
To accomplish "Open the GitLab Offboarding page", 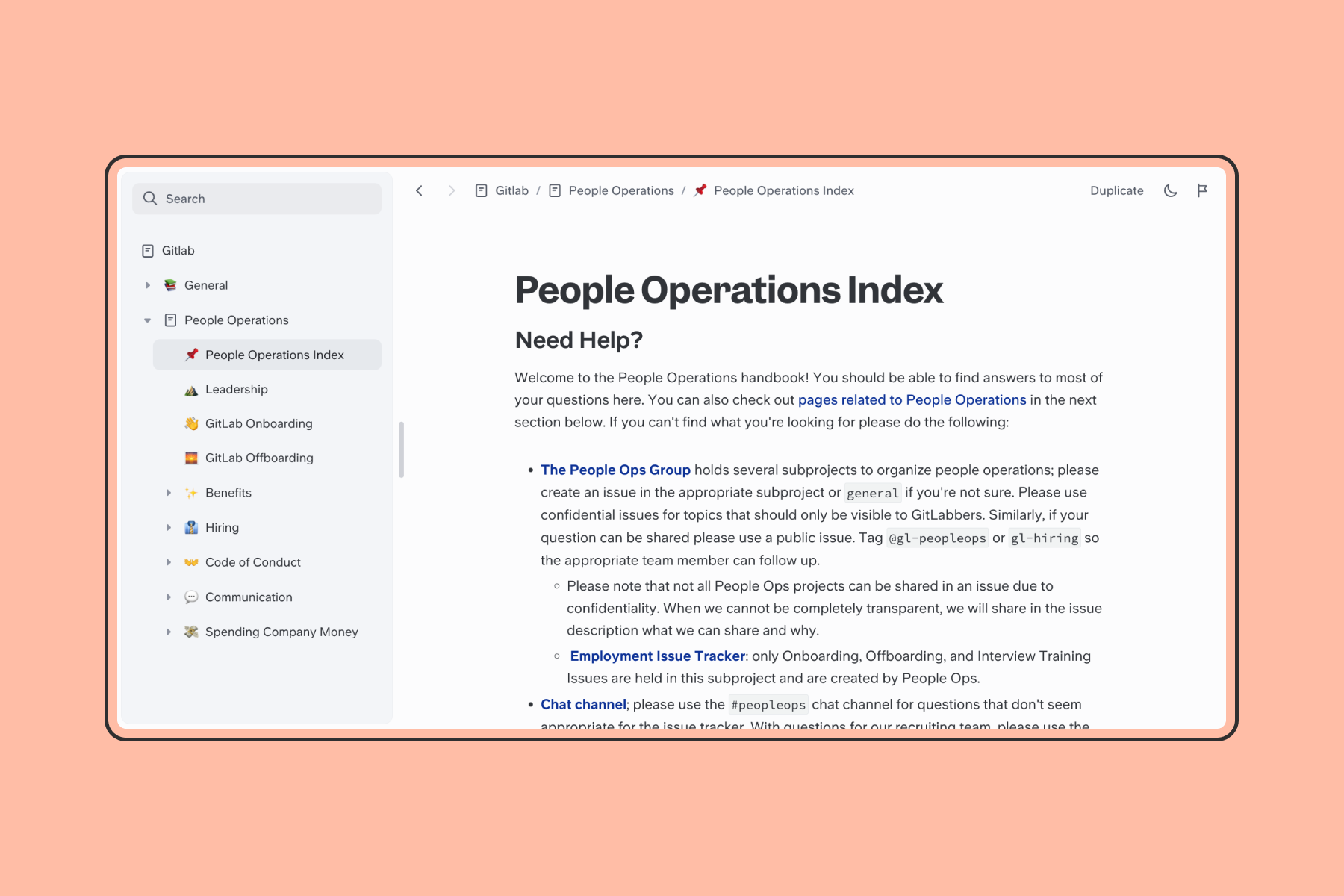I will (x=260, y=458).
